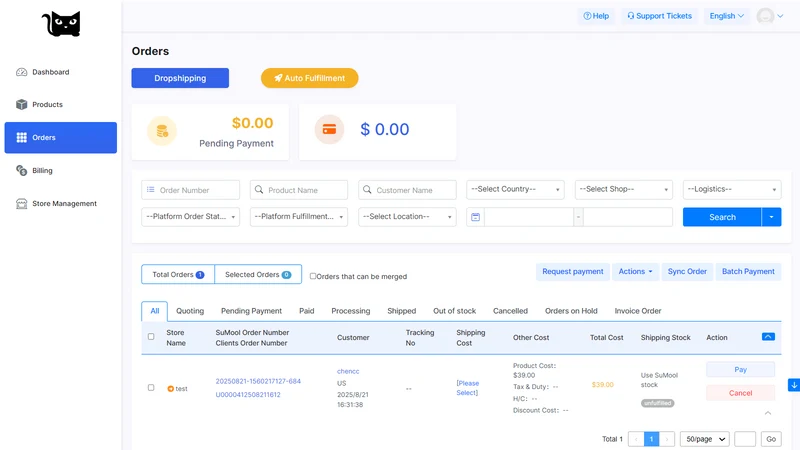Click the orange credit card icon
The height and width of the screenshot is (450, 800).
329,130
